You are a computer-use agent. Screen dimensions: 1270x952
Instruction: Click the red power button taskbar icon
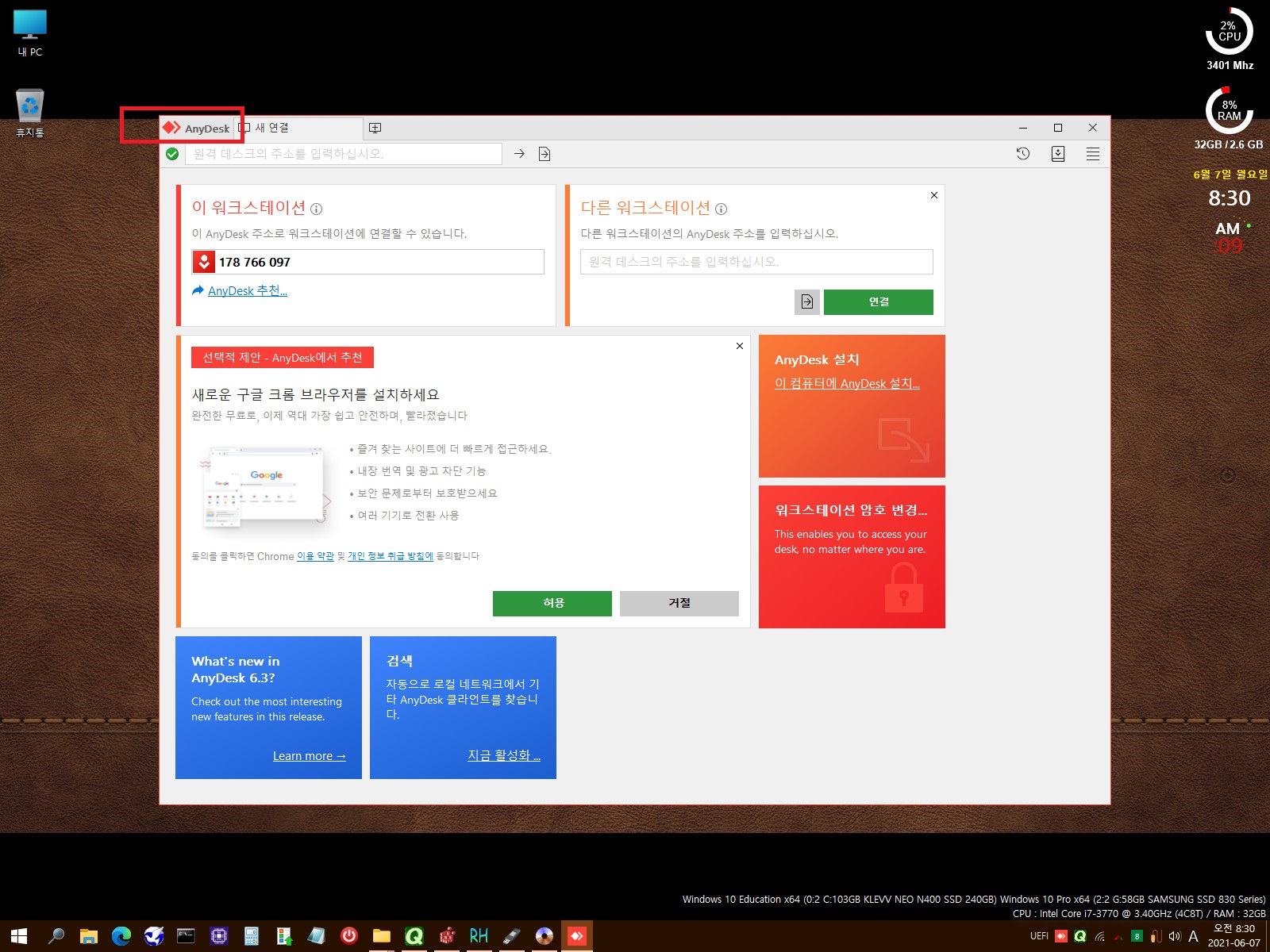point(349,936)
